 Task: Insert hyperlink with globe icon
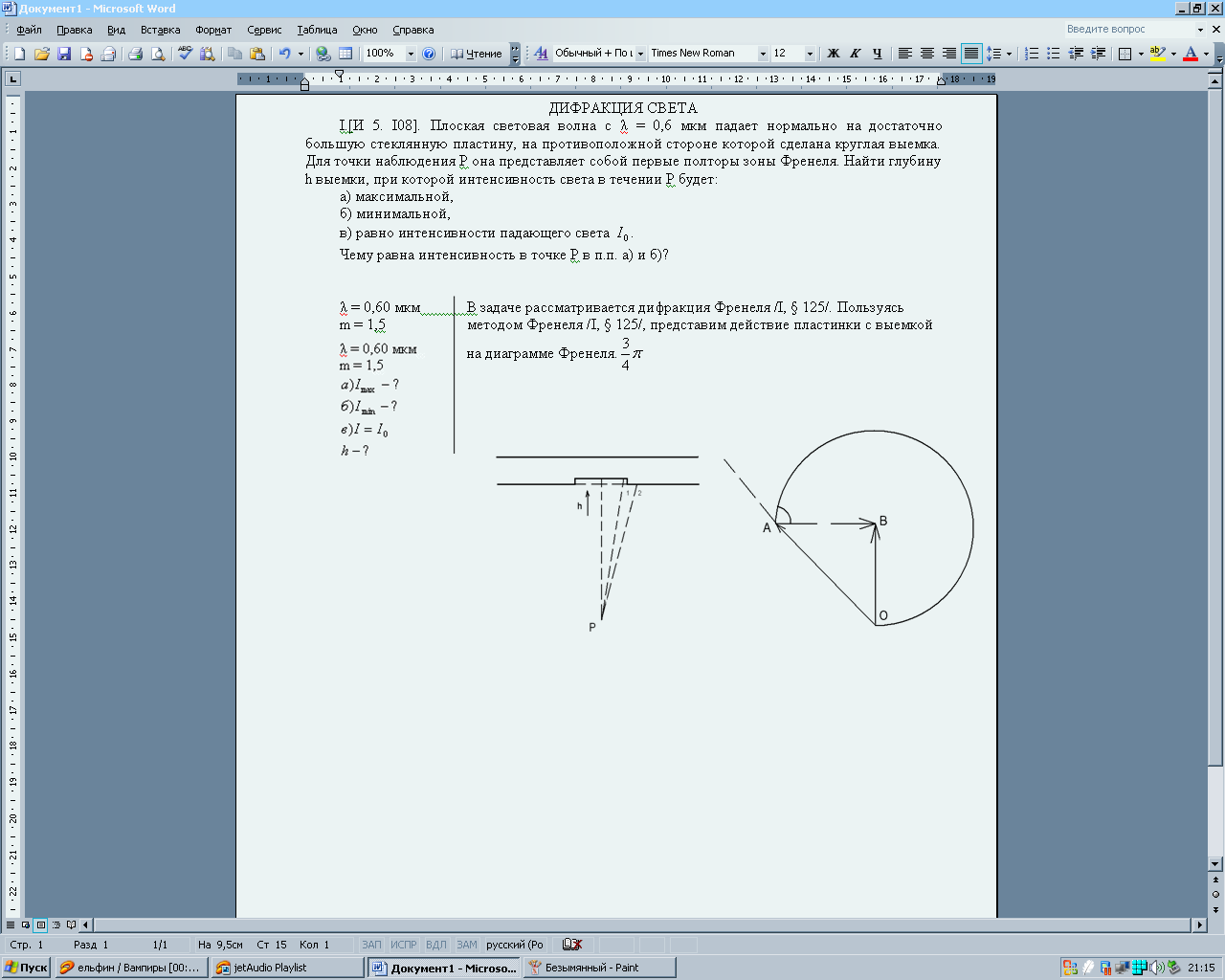point(323,54)
